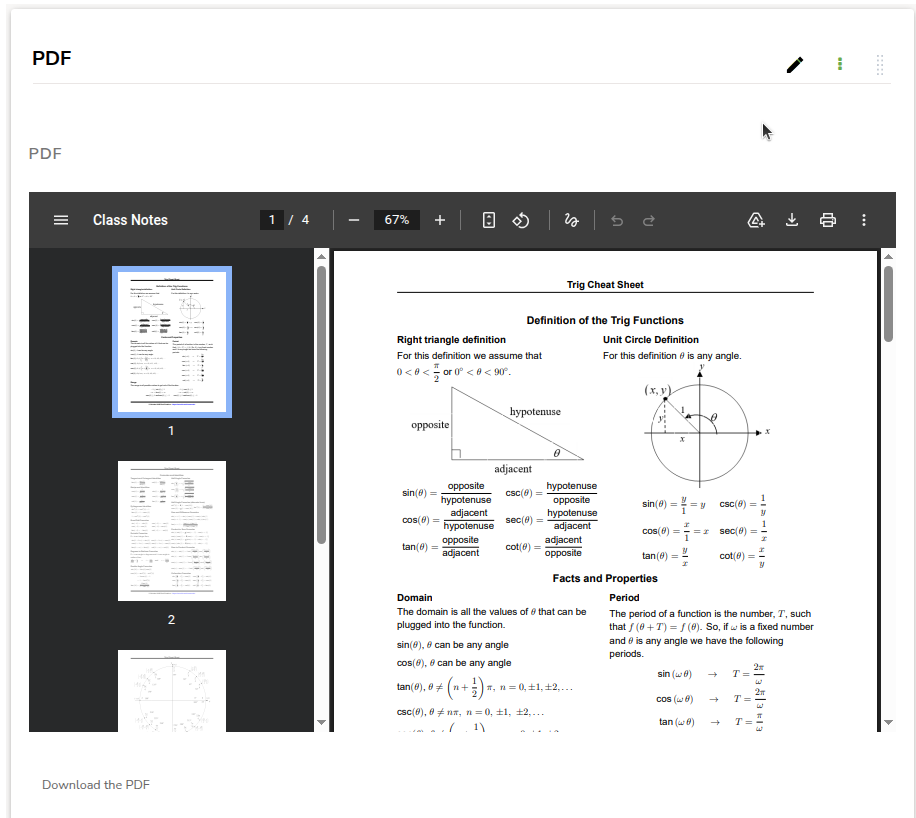
Task: Click the Trig Cheat Sheet heading
Action: tap(605, 285)
